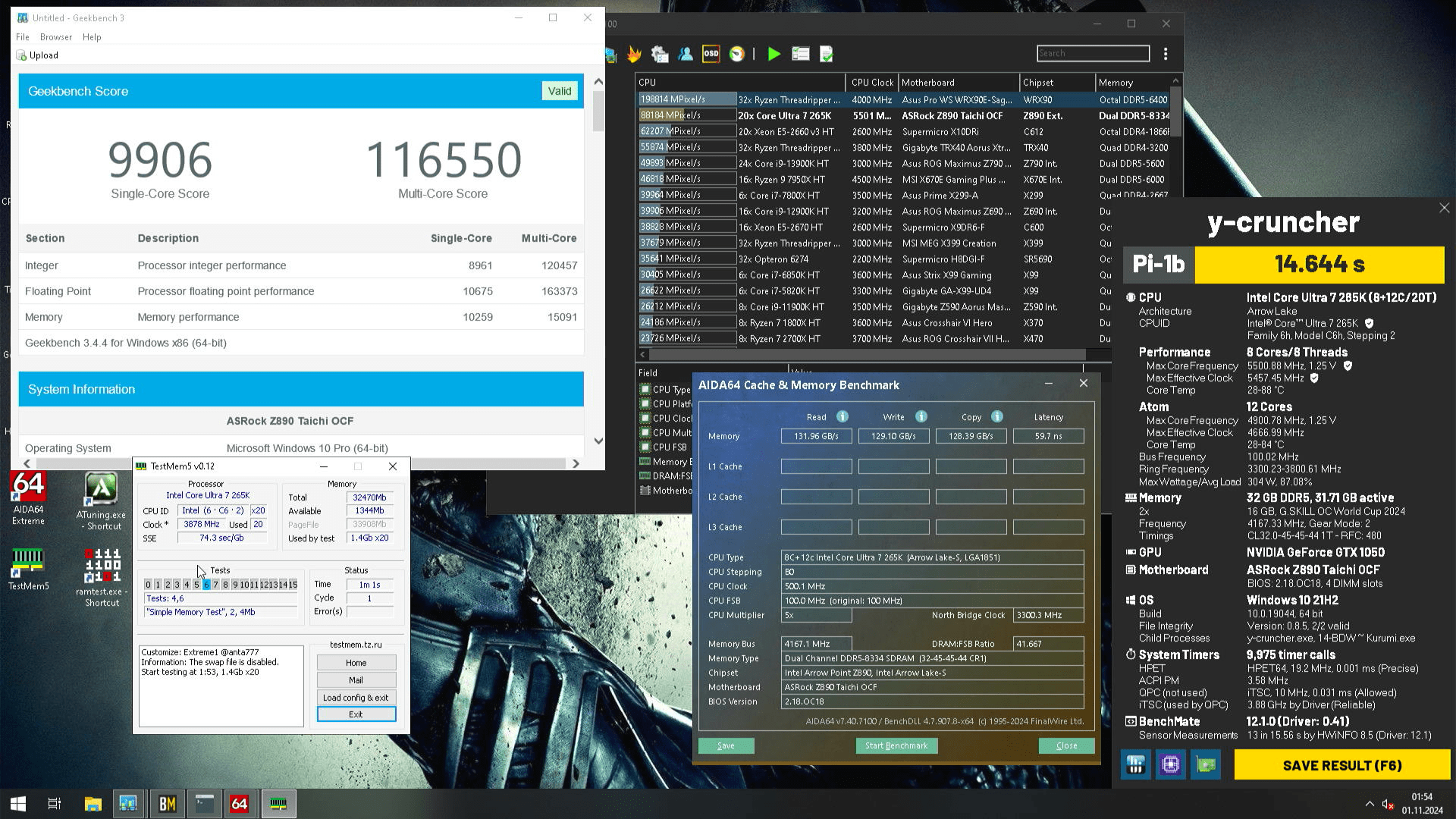The height and width of the screenshot is (819, 1456).
Task: Click the Start Benchmark button
Action: [x=896, y=745]
